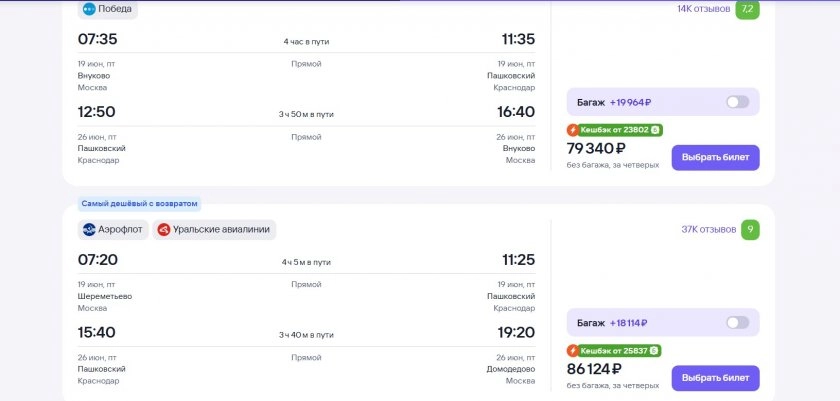Enable baggage toggle for +19 964 ₽

737,102
